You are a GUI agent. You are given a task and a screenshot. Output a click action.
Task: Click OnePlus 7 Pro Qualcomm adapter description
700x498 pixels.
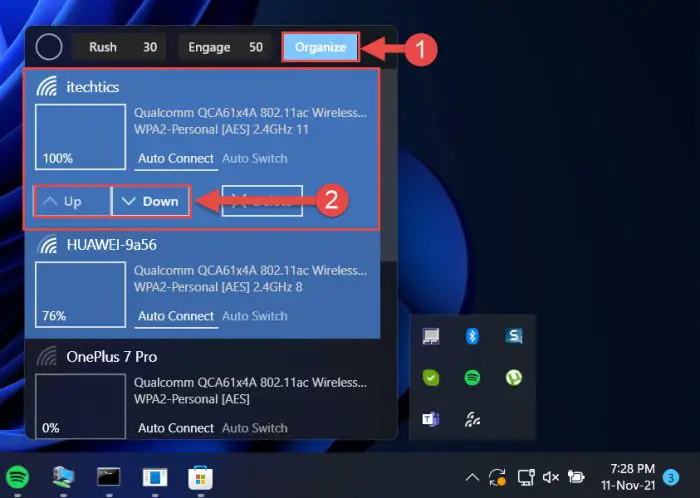pos(250,382)
